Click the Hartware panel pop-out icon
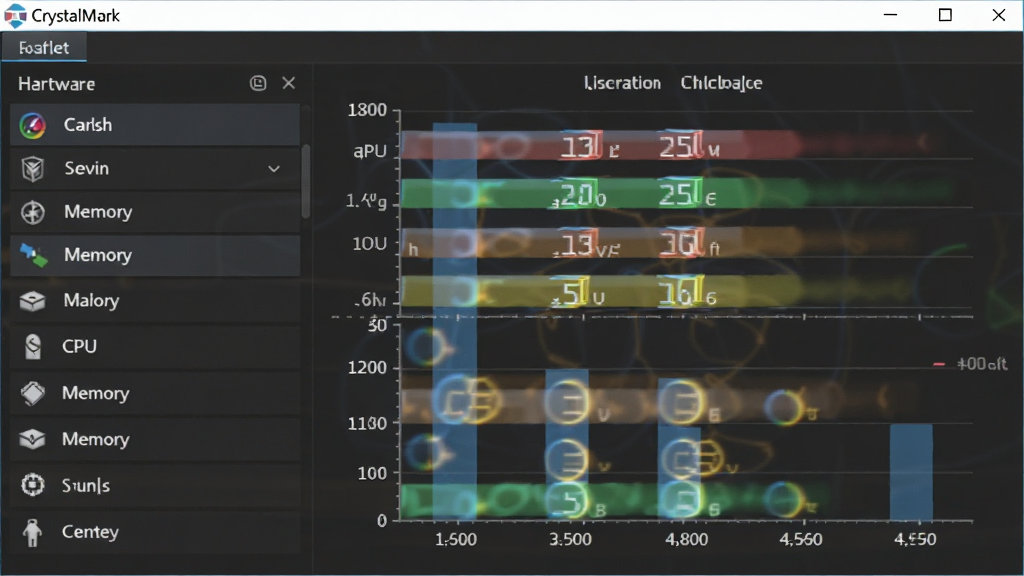Viewport: 1024px width, 576px height. (x=258, y=83)
